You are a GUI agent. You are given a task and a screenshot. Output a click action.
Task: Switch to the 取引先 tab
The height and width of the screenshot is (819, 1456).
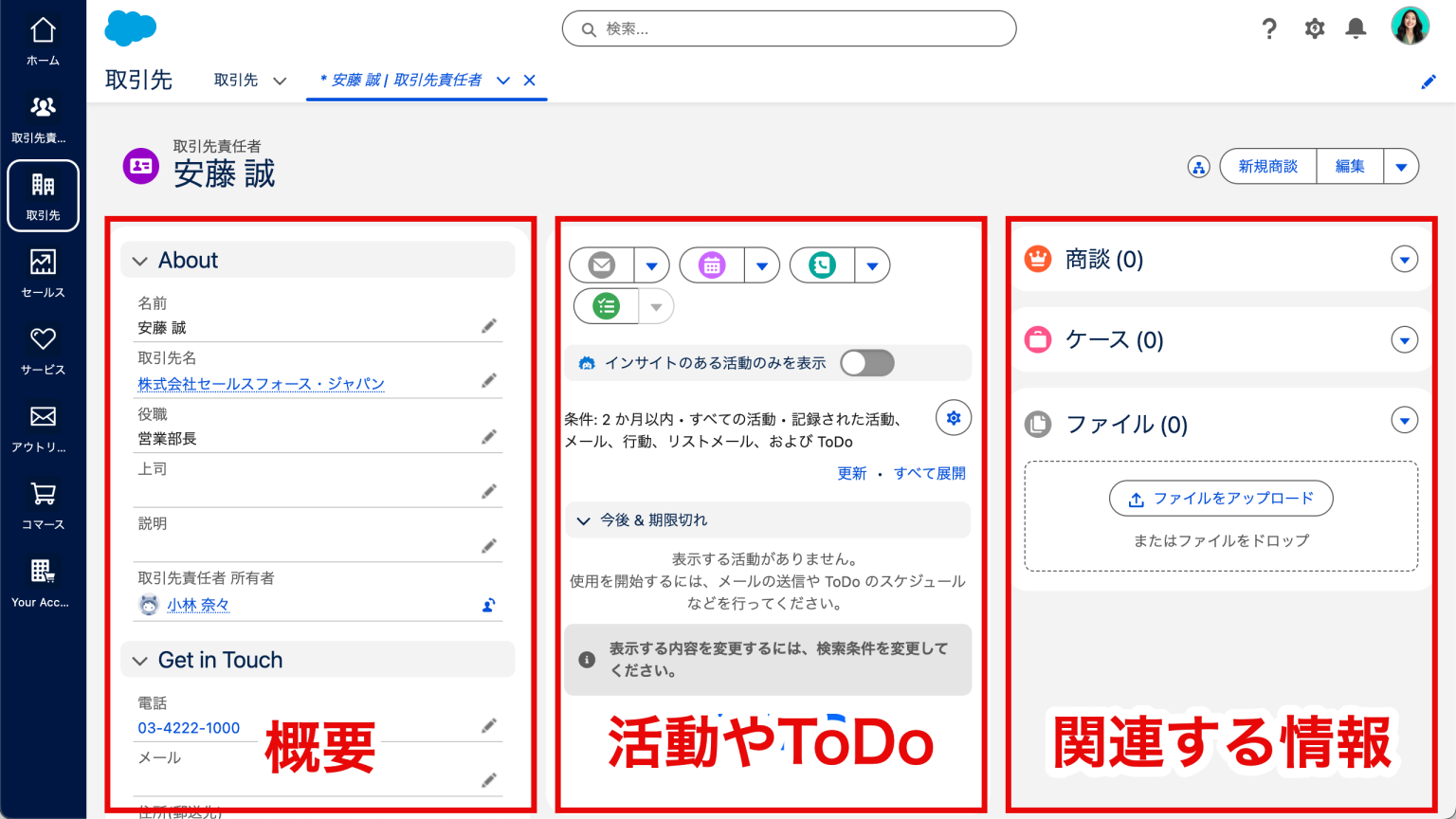tap(236, 81)
